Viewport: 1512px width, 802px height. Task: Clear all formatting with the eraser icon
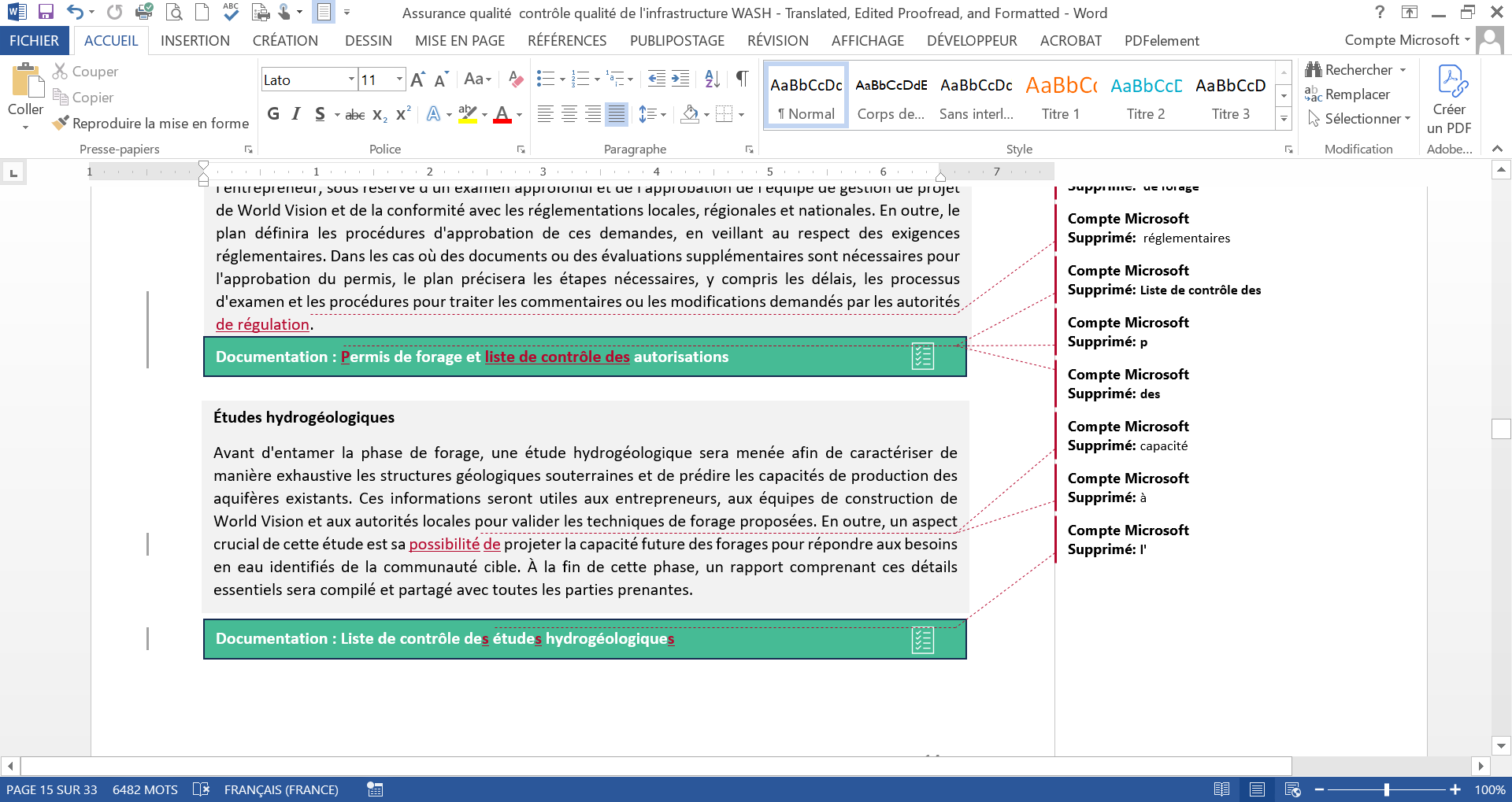[516, 79]
